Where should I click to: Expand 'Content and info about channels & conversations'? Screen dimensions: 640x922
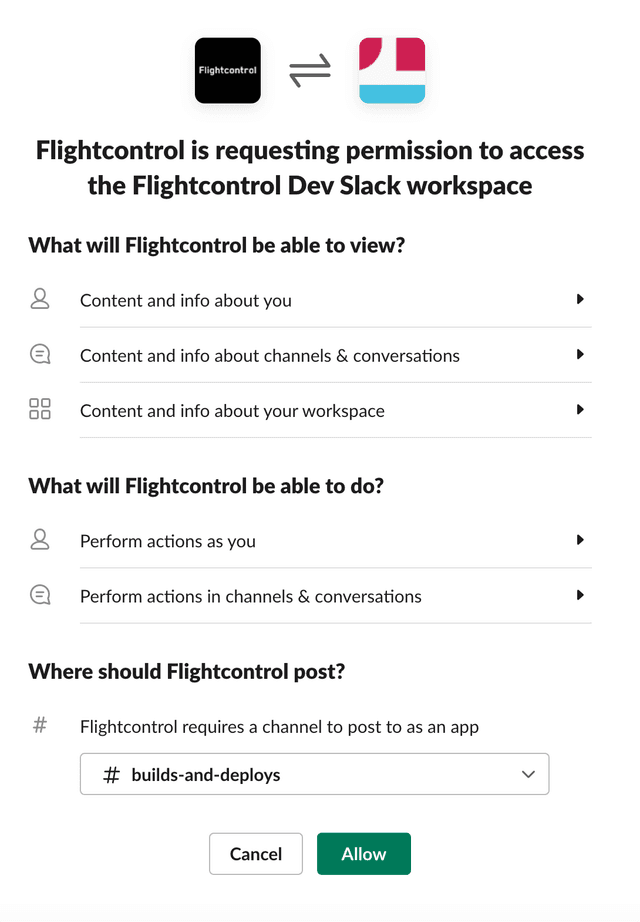coord(580,354)
